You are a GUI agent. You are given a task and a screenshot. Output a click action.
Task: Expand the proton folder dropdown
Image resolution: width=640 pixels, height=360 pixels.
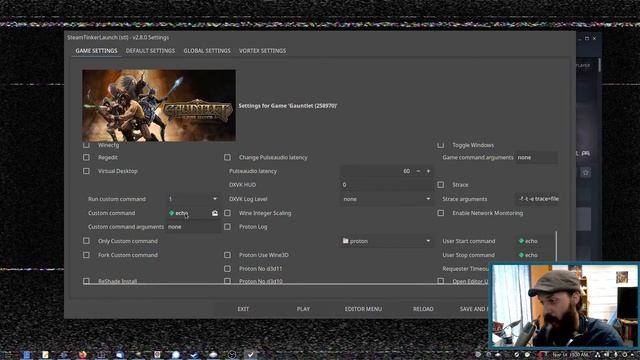coord(387,241)
